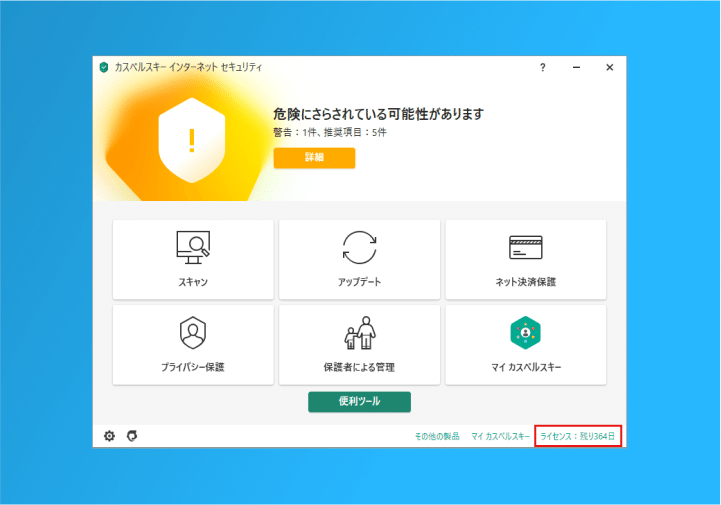The width and height of the screenshot is (721, 505).
Task: Open the Safe Money (ネット決済保護) card icon
Action: point(525,247)
